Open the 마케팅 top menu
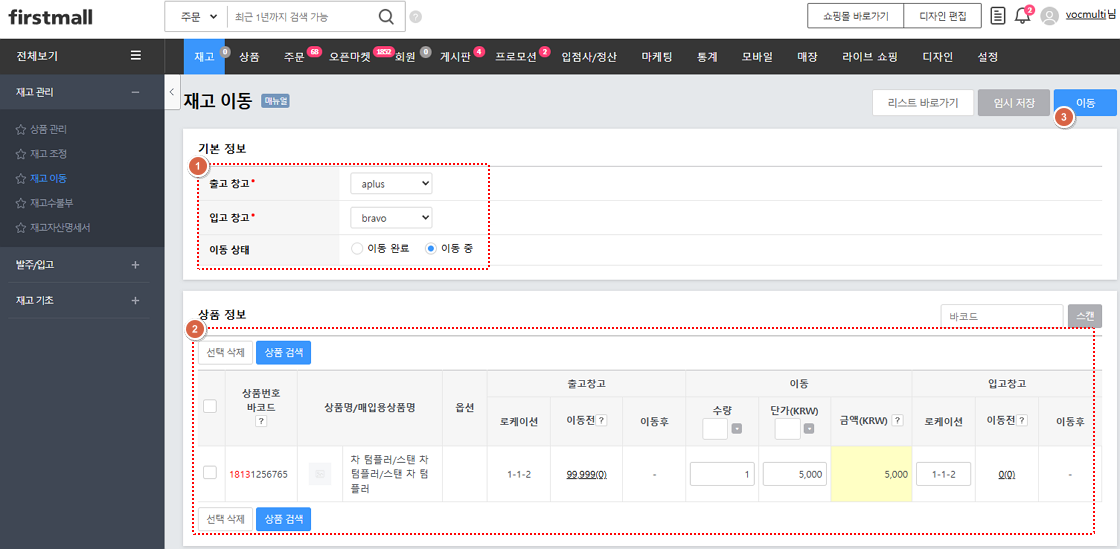This screenshot has height=549, width=1120. pyautogui.click(x=656, y=56)
